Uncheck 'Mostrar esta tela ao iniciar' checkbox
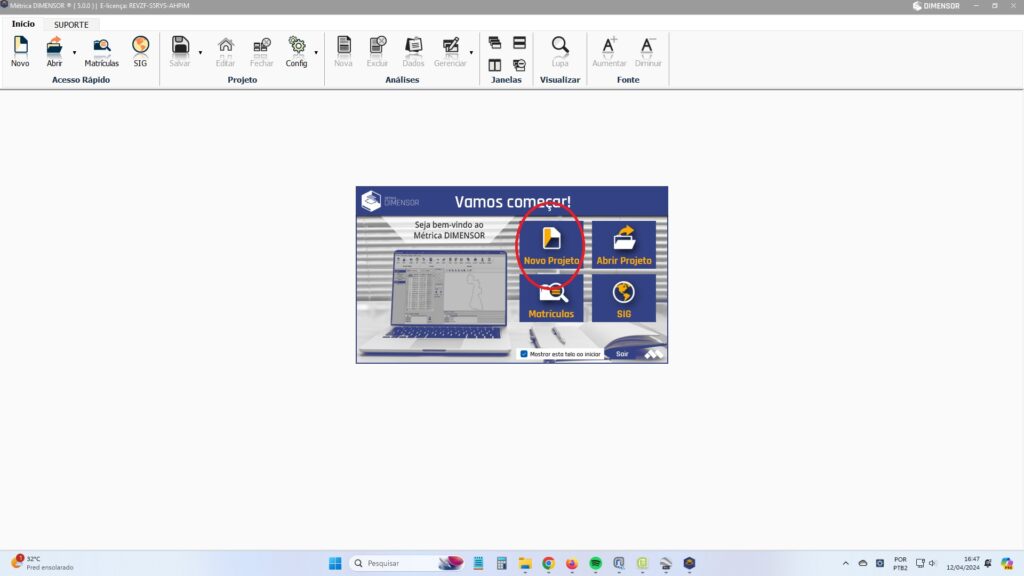 click(524, 354)
